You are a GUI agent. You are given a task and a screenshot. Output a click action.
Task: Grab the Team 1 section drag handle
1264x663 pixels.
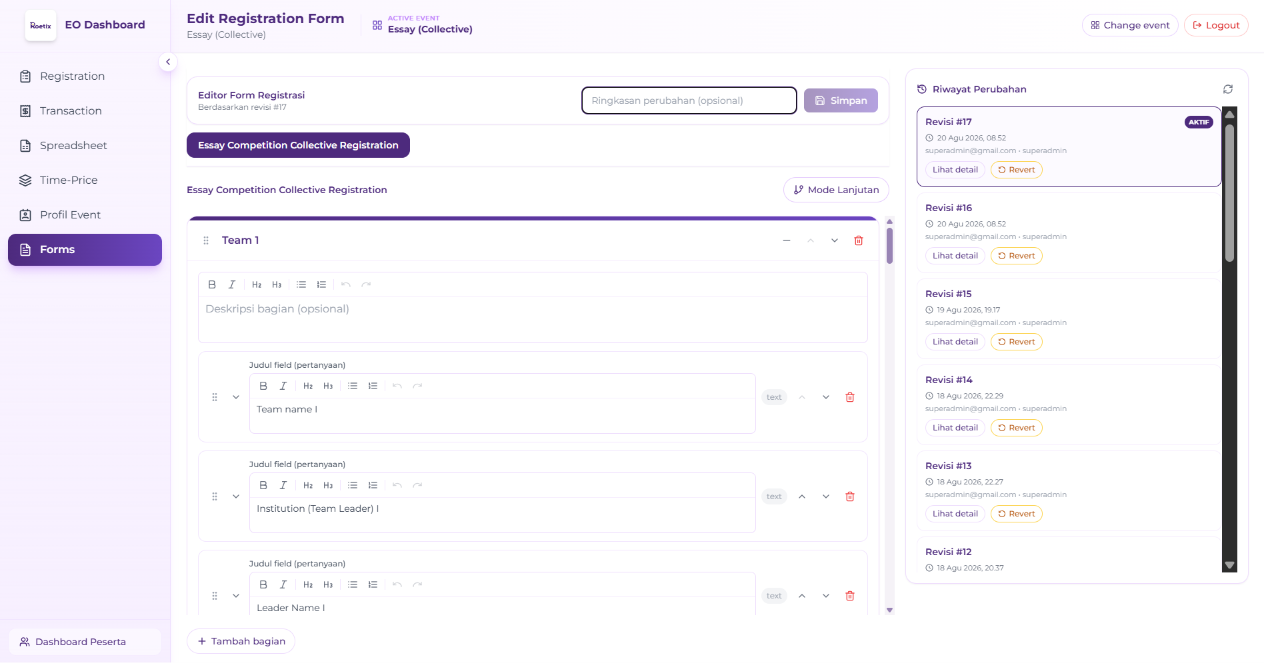pyautogui.click(x=206, y=241)
